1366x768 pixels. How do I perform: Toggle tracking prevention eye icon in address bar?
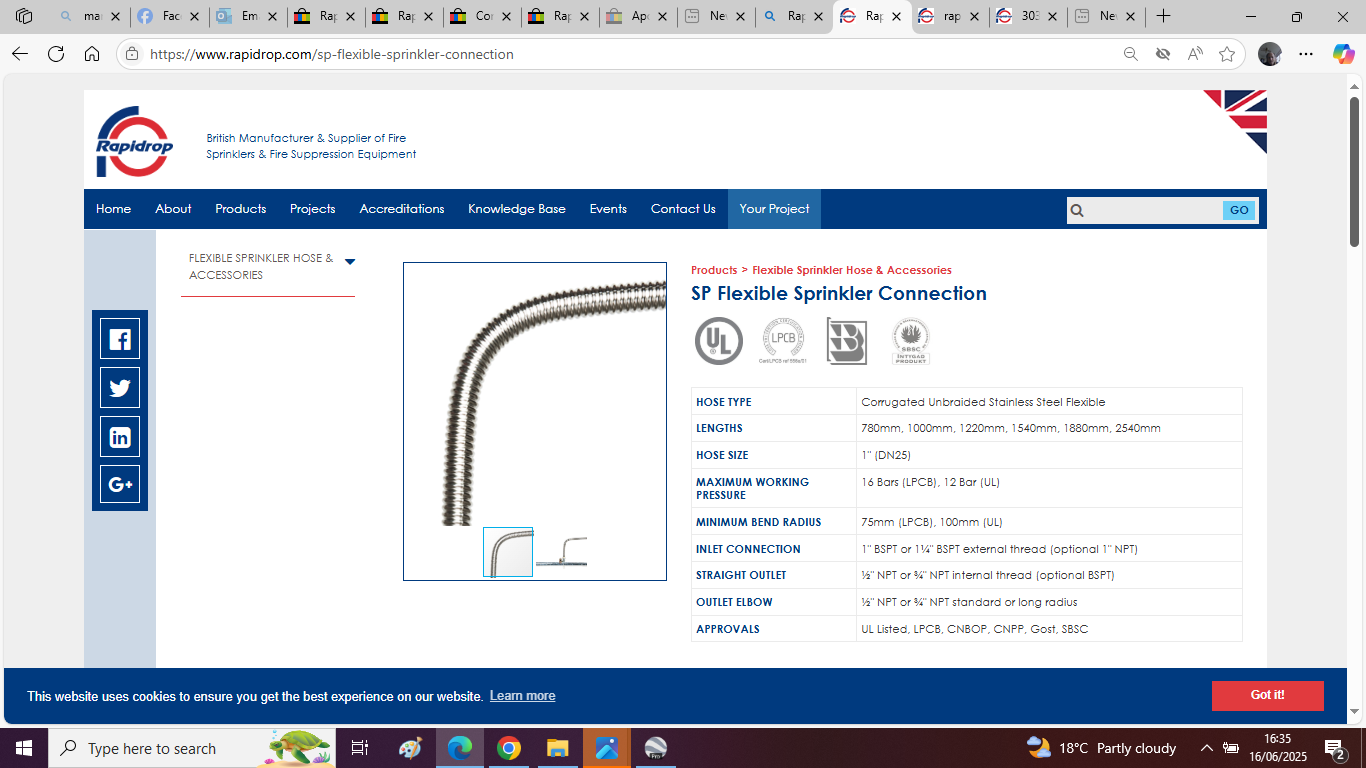(1163, 54)
